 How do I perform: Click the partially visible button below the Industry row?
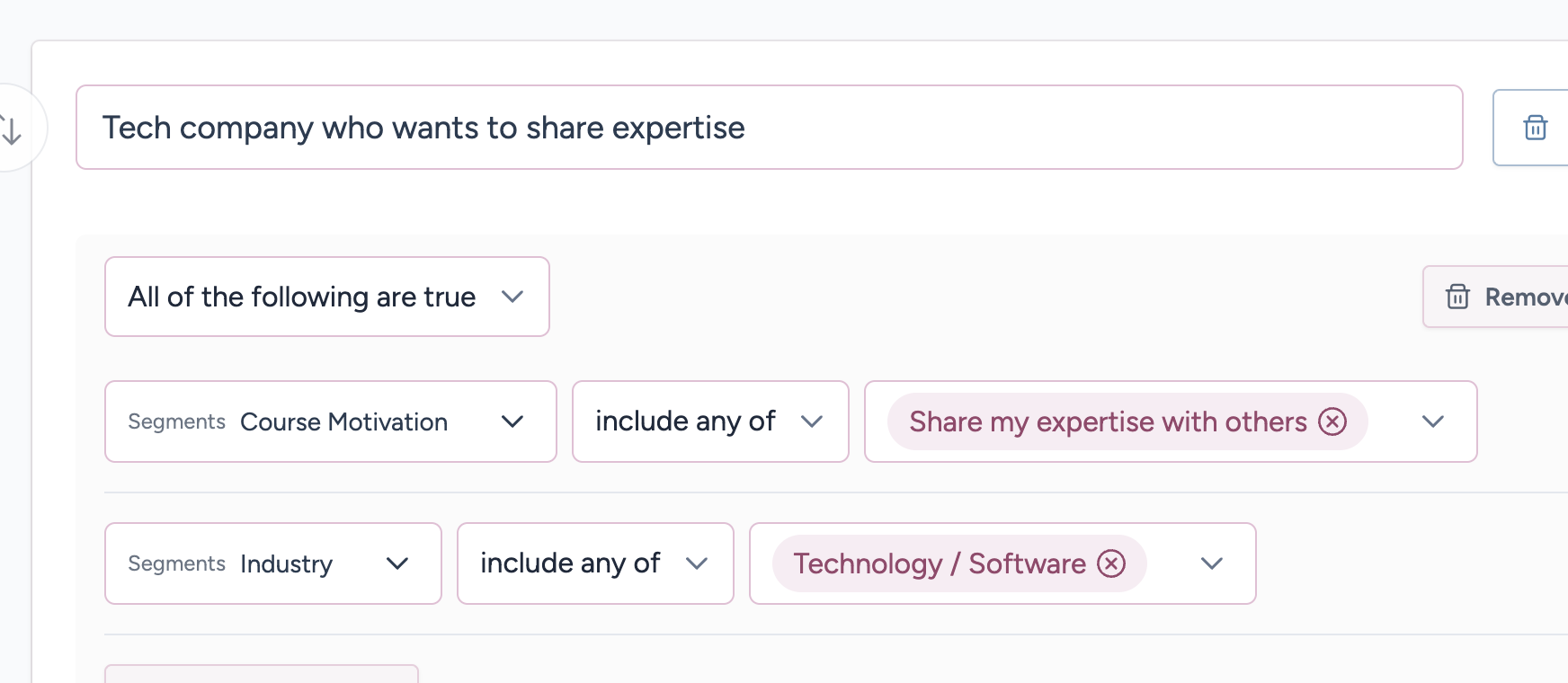point(261,674)
